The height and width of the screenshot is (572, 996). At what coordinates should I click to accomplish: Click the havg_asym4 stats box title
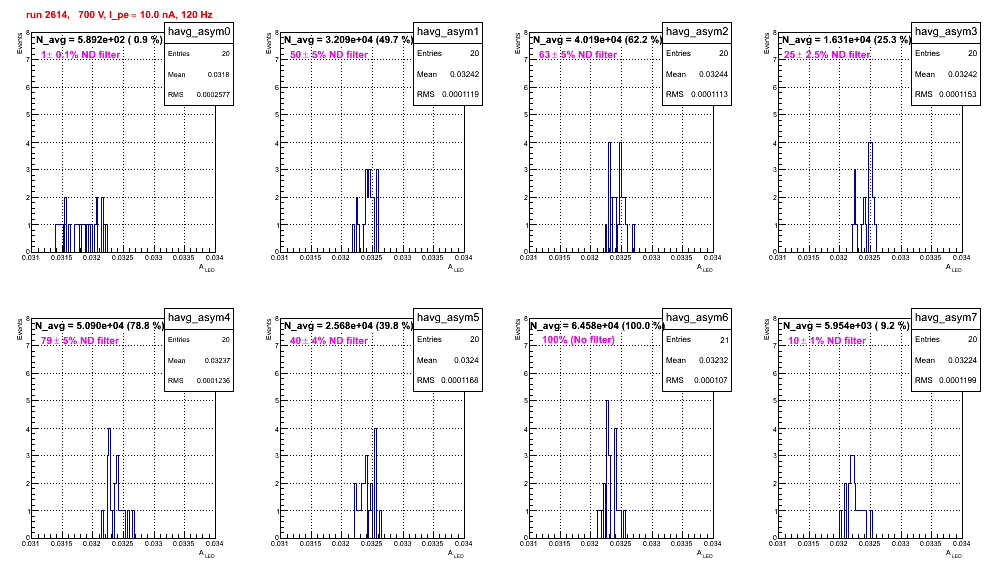[199, 317]
